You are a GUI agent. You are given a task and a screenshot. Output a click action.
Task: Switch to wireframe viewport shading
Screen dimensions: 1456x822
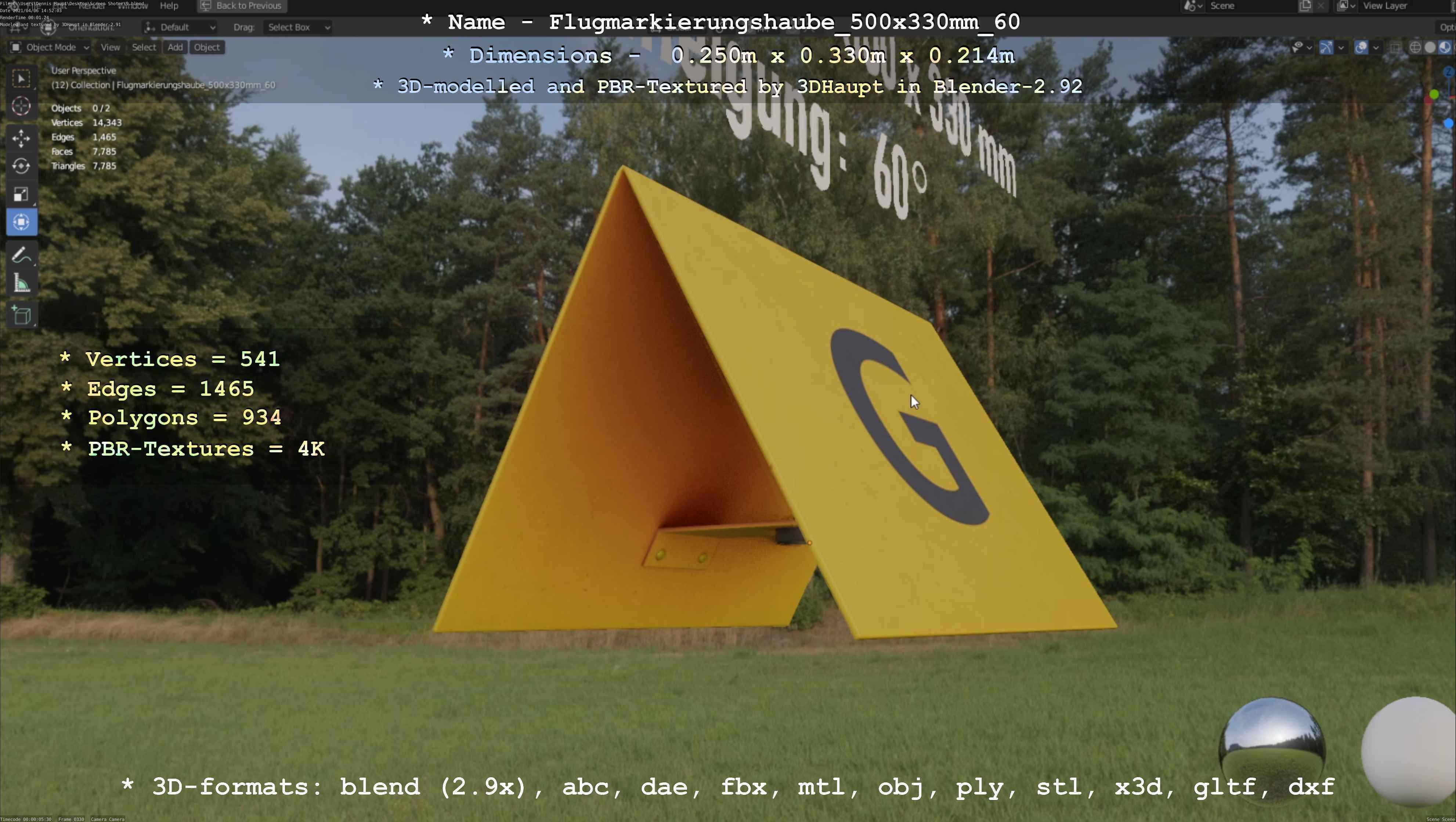tap(1415, 47)
